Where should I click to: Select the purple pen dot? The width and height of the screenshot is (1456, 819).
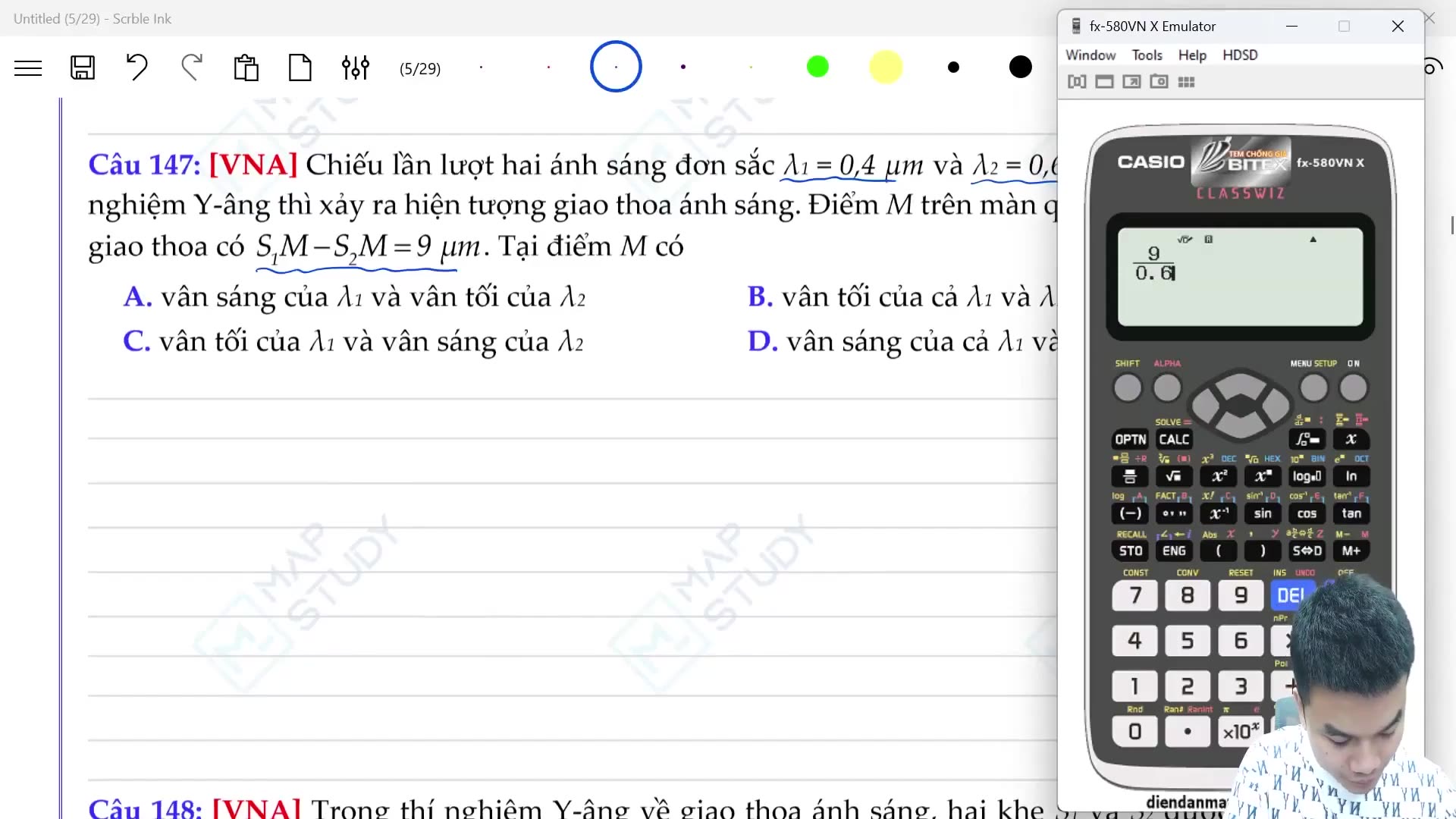(683, 67)
